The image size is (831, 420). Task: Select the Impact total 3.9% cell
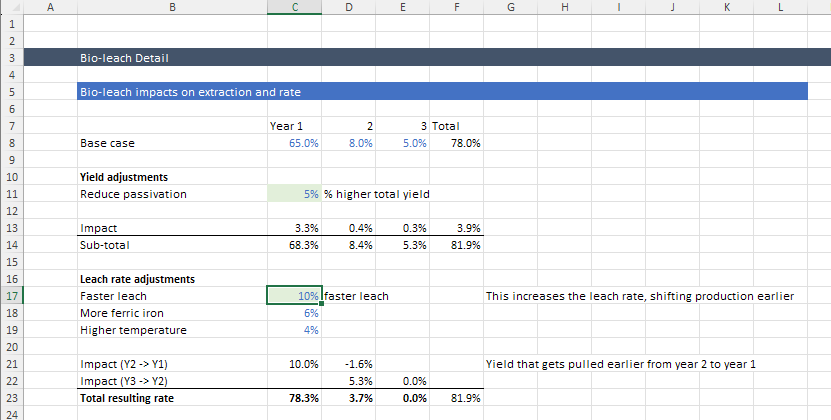pyautogui.click(x=457, y=228)
